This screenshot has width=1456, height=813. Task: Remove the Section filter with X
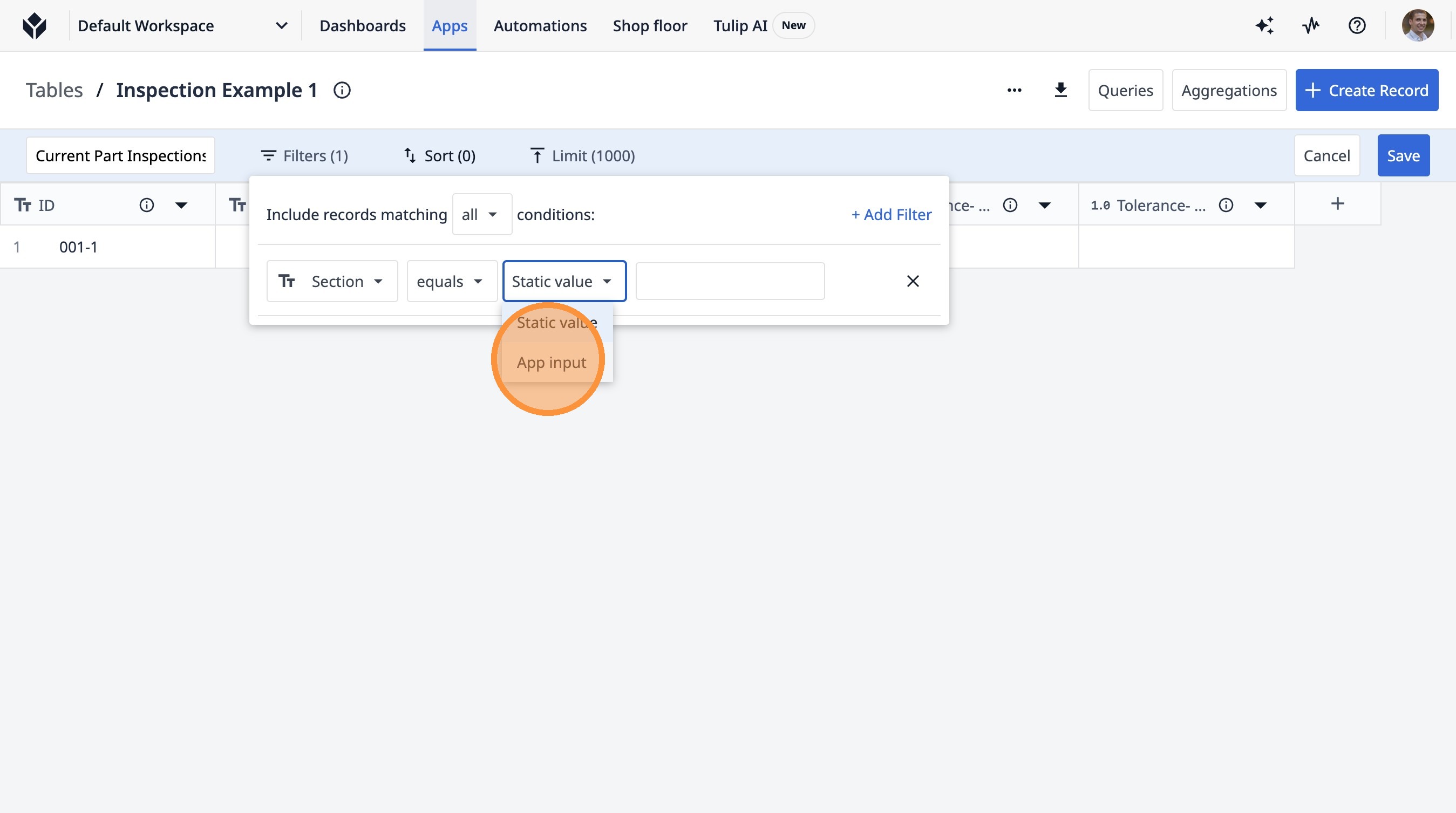pos(912,282)
